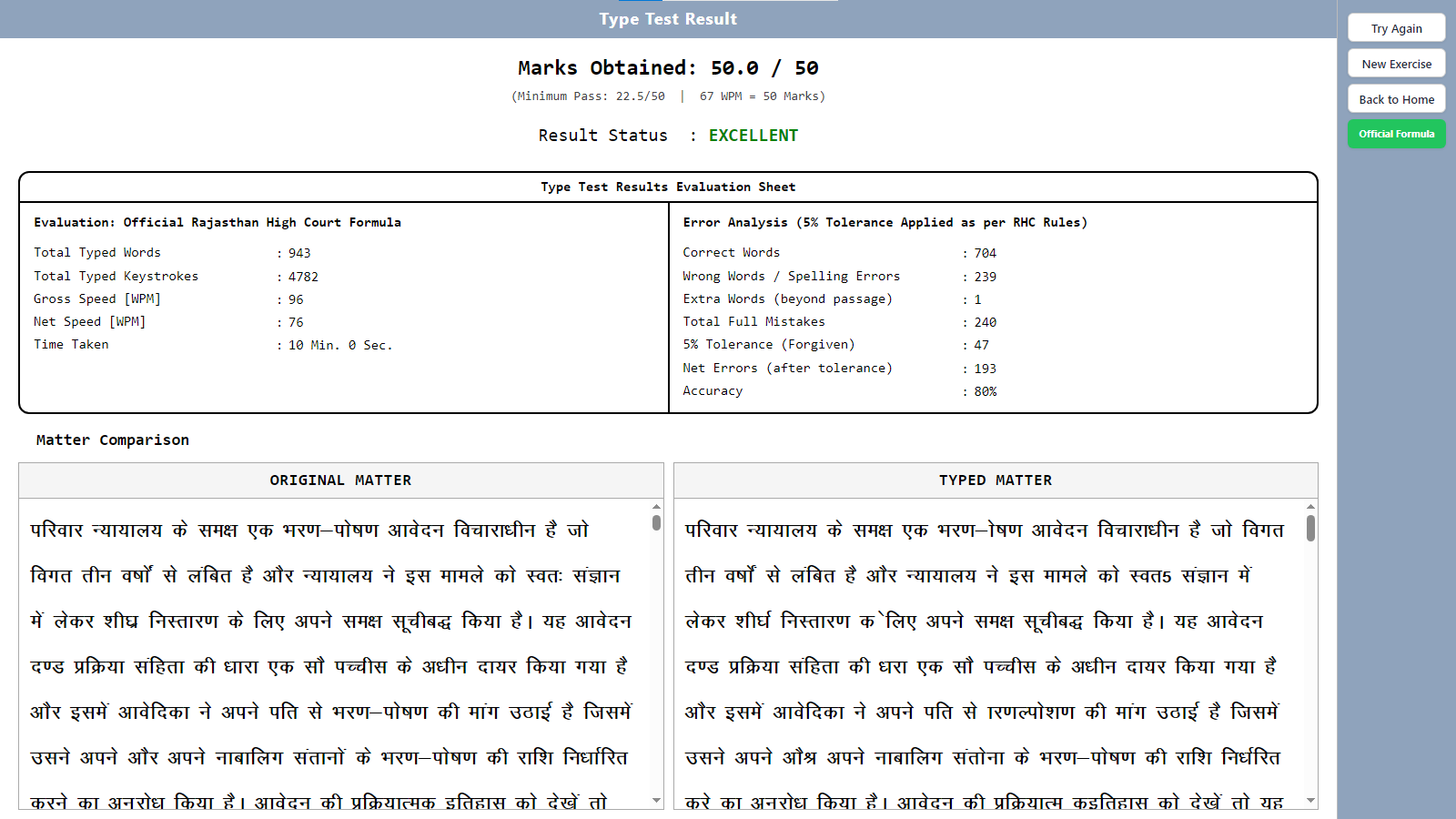Click the Matter Comparison heading
This screenshot has height=819, width=1456.
[x=113, y=440]
